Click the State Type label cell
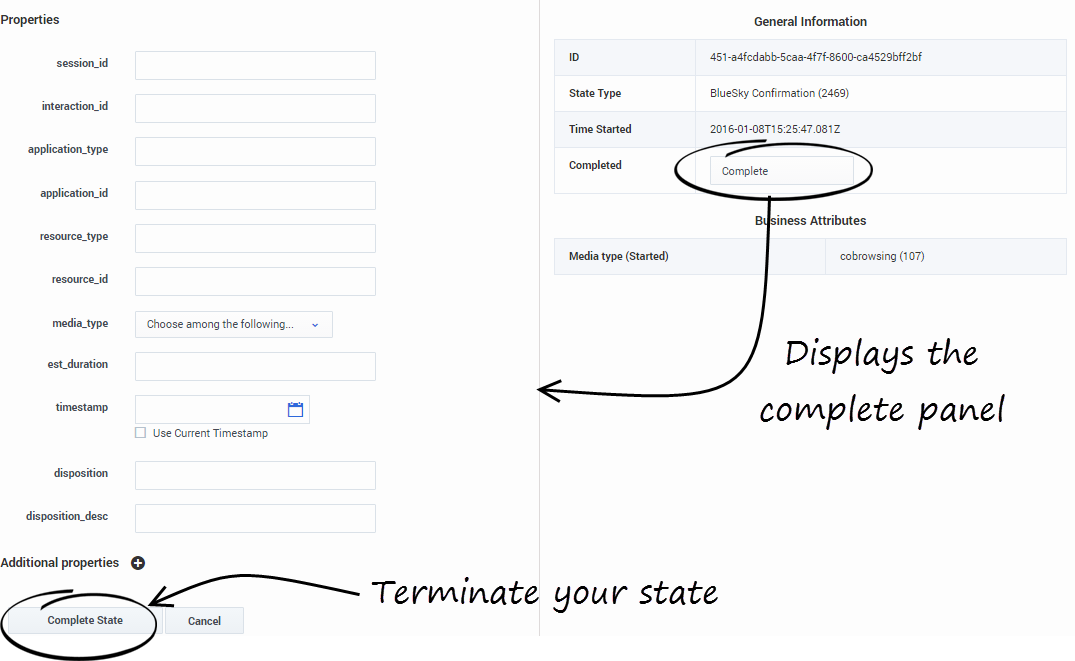Image resolution: width=1075 pixels, height=661 pixels. click(x=625, y=93)
